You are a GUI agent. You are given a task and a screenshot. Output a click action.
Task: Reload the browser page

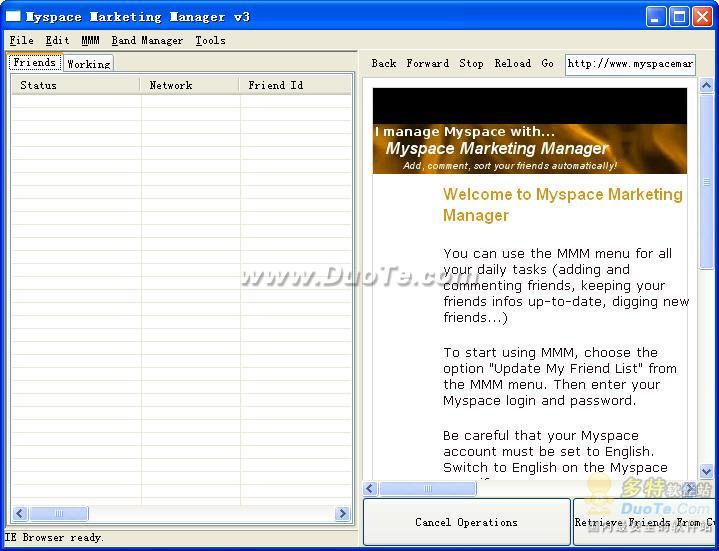[x=513, y=63]
